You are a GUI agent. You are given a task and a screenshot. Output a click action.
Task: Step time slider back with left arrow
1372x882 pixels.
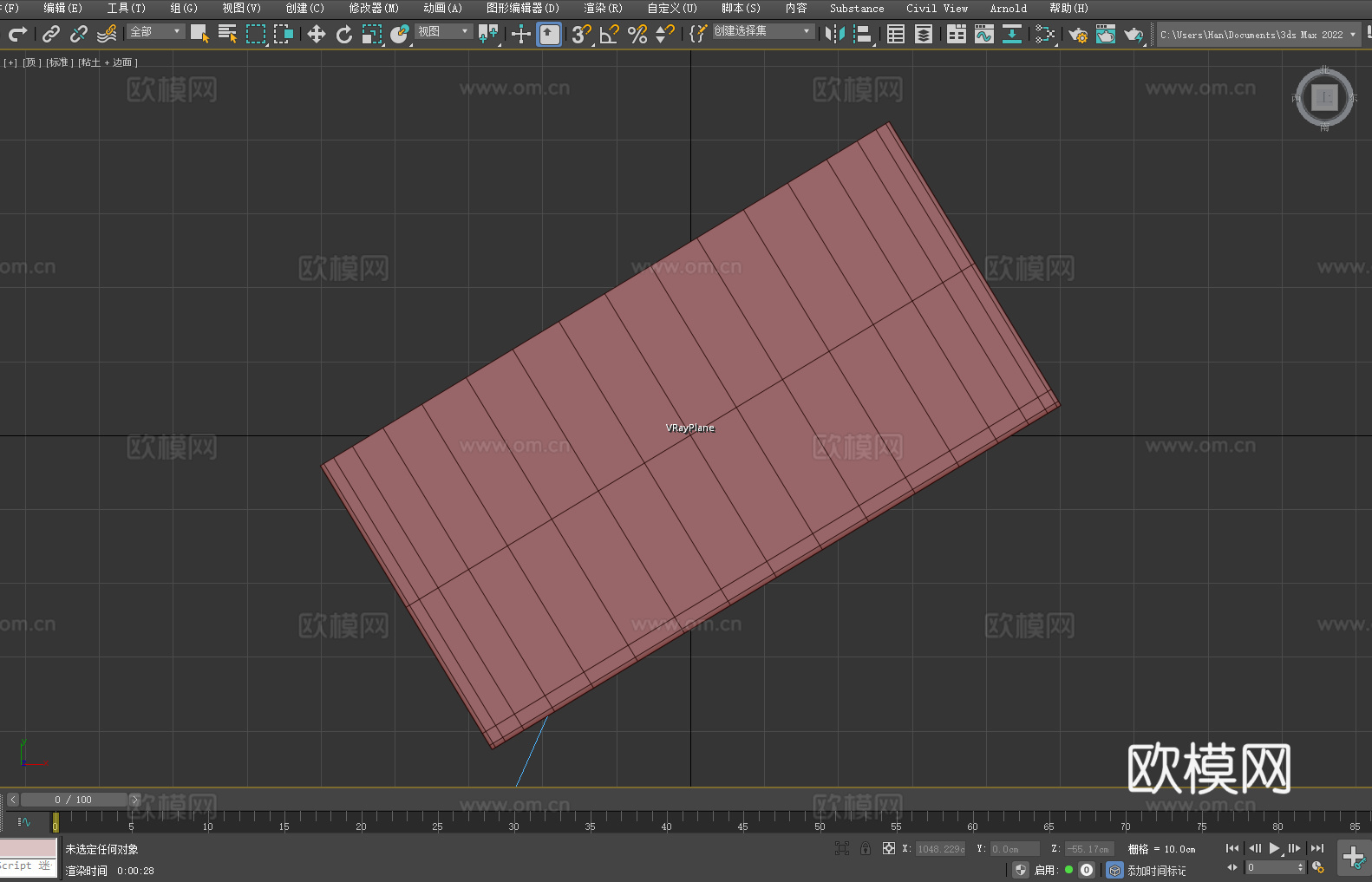pyautogui.click(x=13, y=800)
